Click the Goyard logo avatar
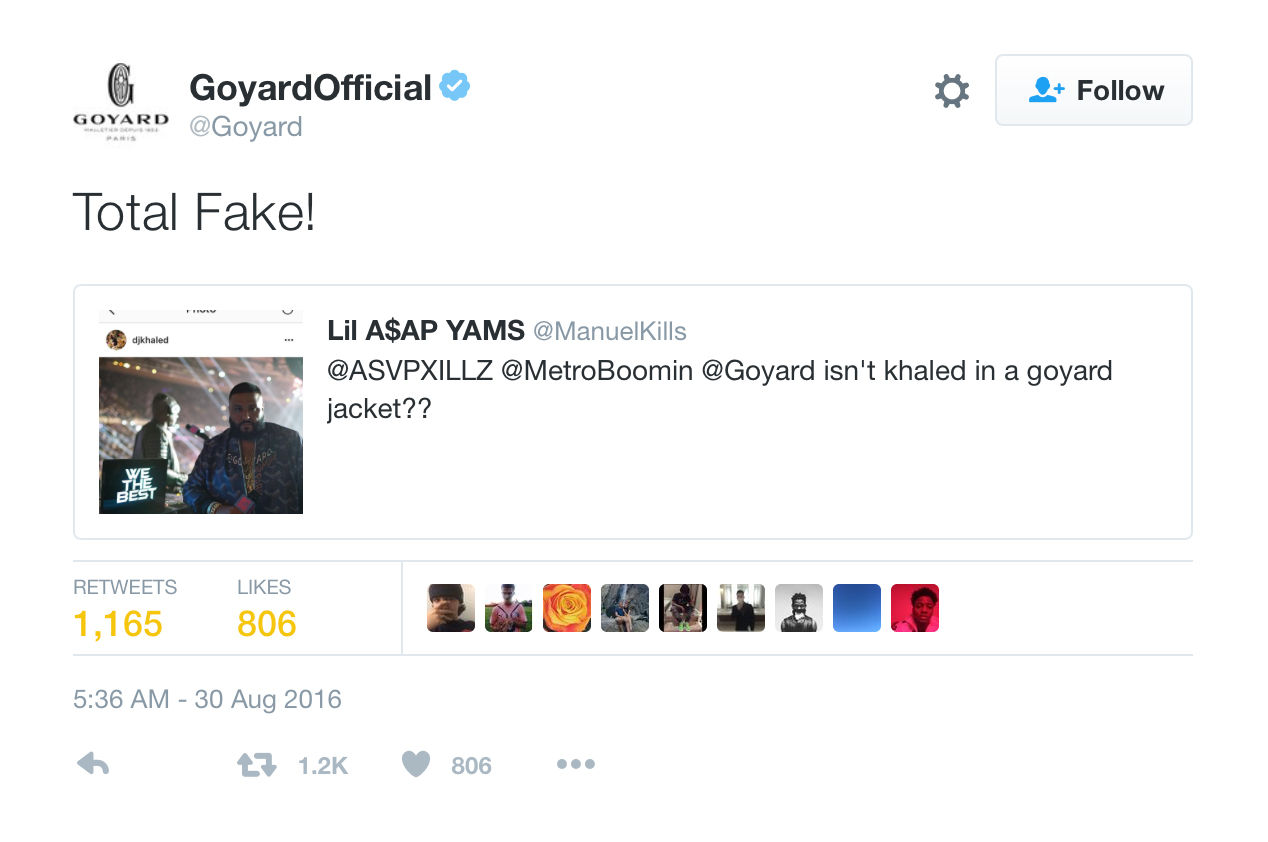This screenshot has height=842, width=1268. coord(121,101)
